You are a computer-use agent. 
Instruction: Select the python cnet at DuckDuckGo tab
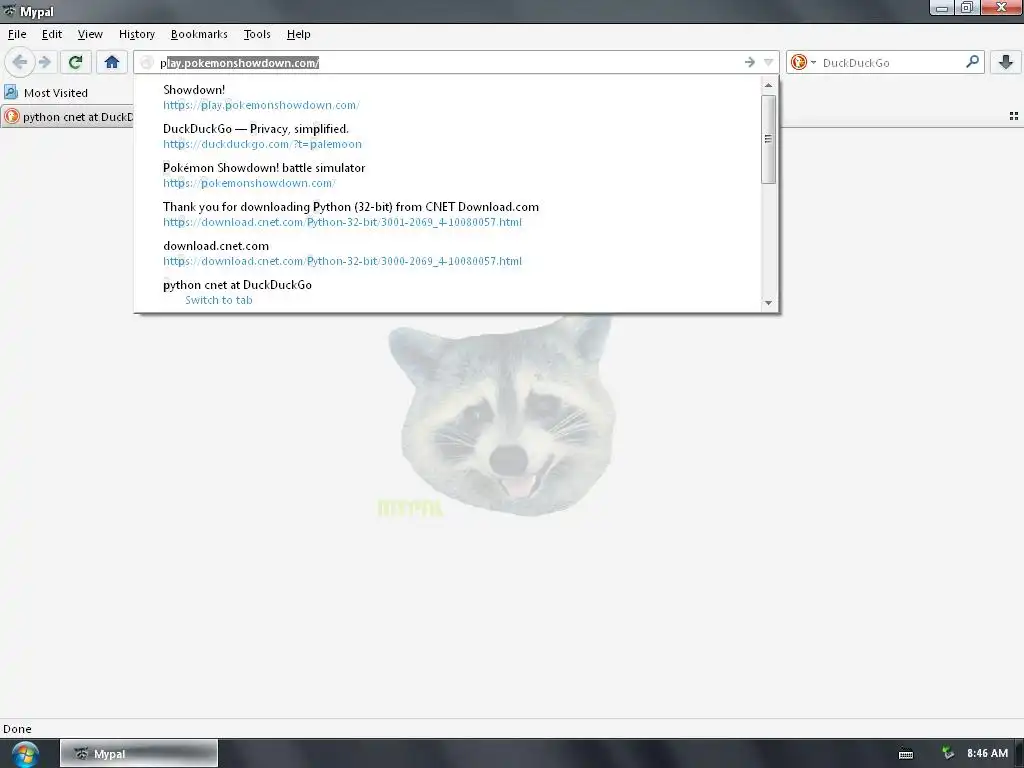[x=68, y=117]
